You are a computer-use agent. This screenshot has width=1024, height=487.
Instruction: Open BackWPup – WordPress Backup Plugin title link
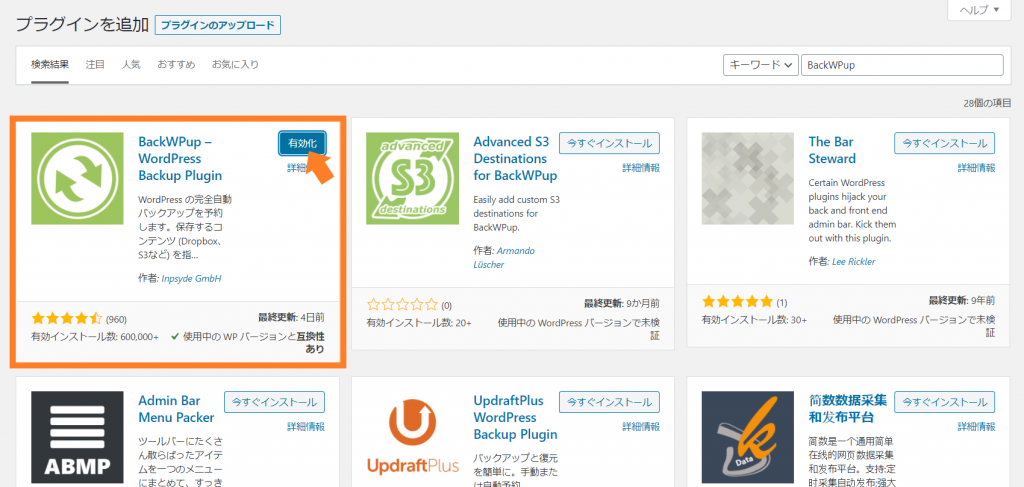click(180, 159)
